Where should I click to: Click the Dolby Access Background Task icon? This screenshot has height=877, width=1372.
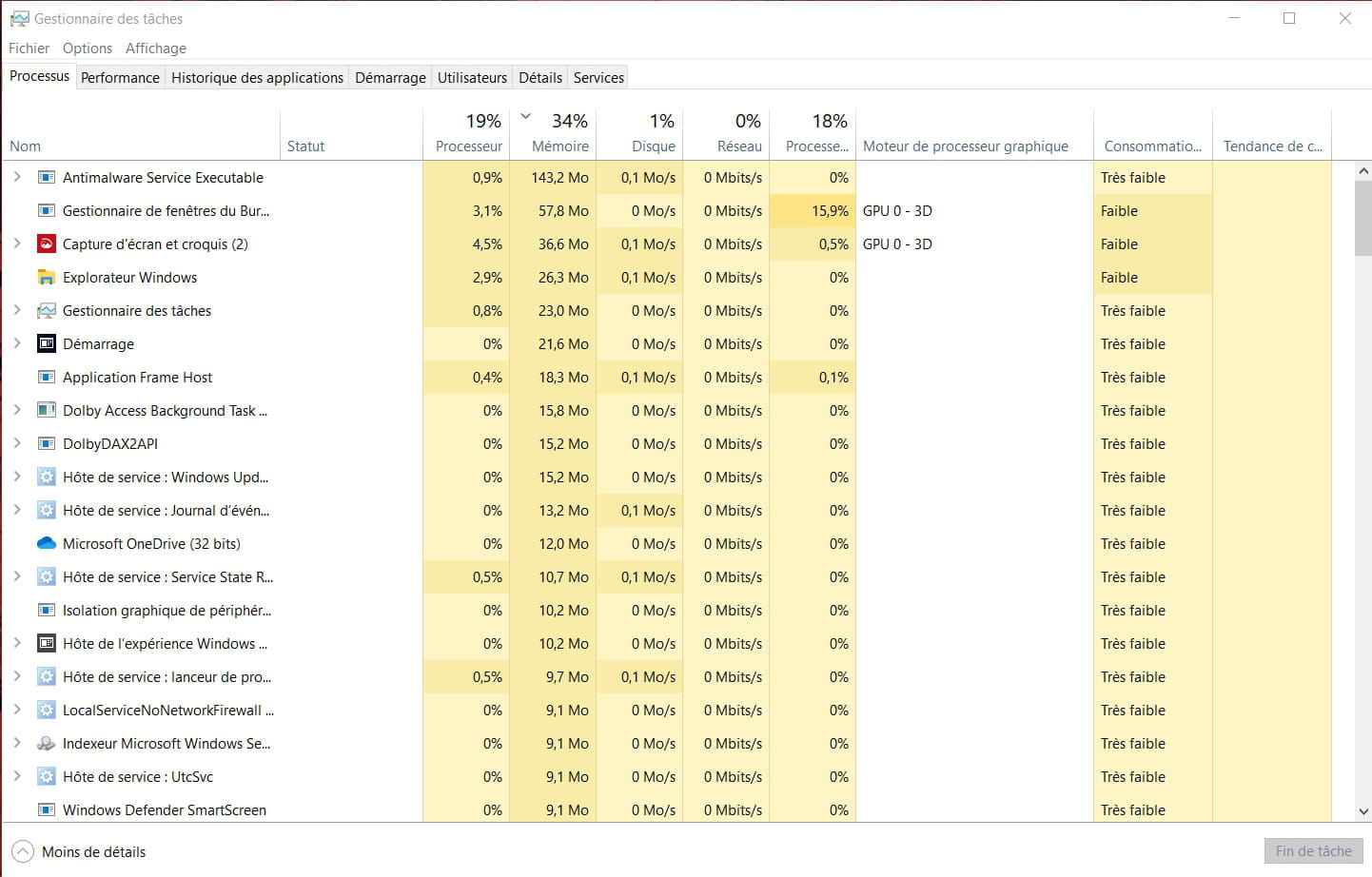click(46, 411)
